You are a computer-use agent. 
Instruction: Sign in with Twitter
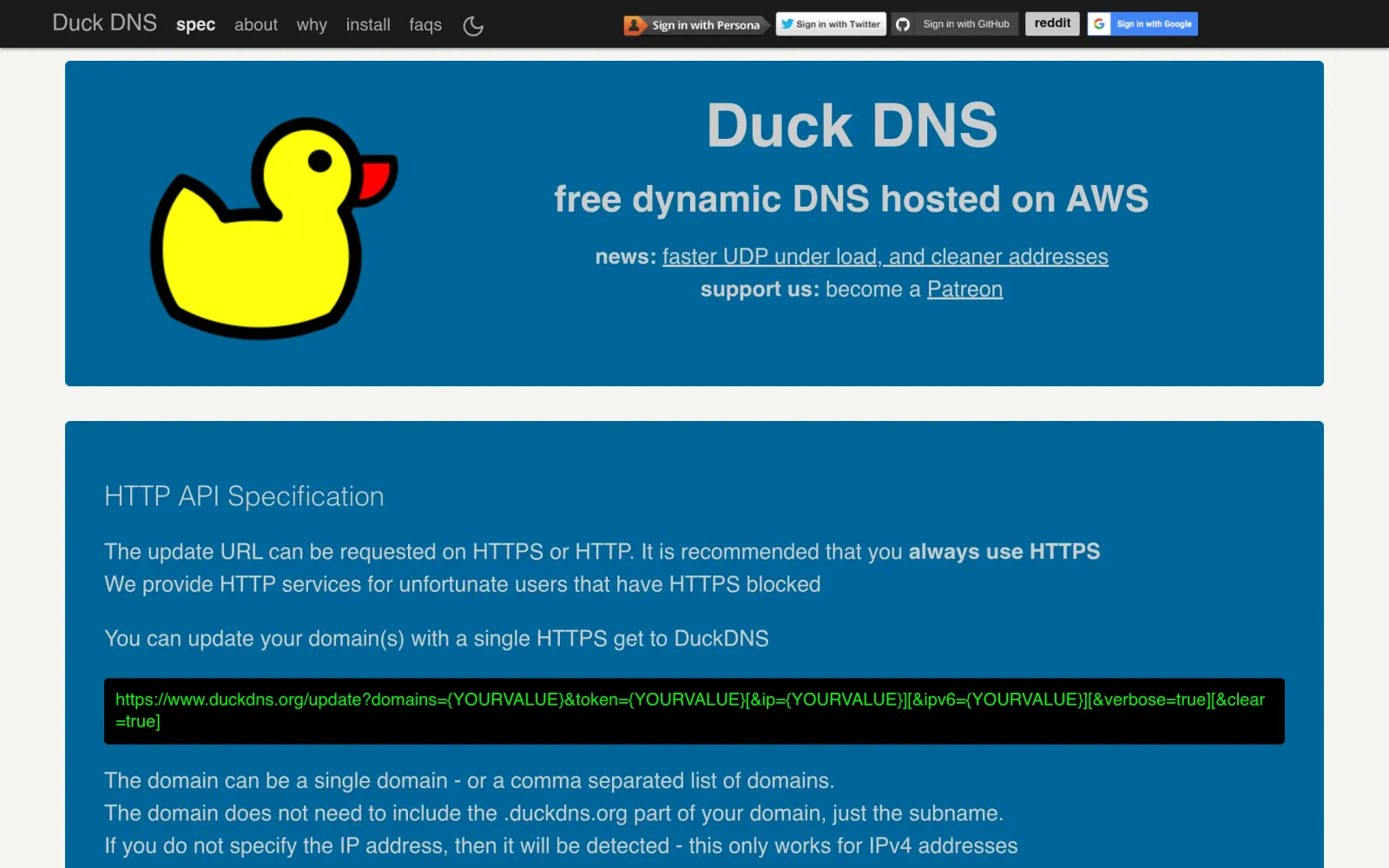click(831, 24)
